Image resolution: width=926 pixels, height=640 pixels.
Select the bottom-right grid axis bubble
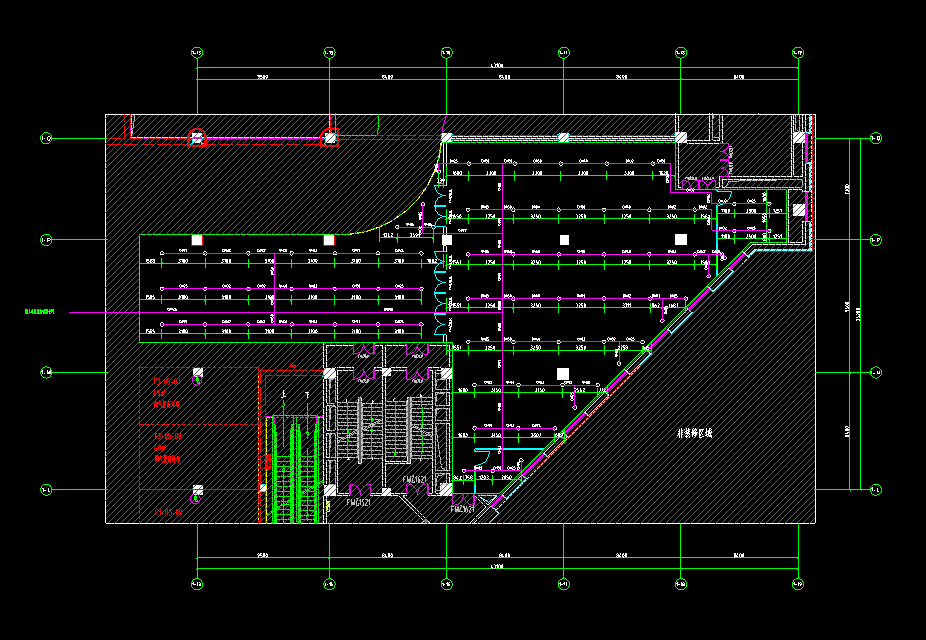pos(797,583)
